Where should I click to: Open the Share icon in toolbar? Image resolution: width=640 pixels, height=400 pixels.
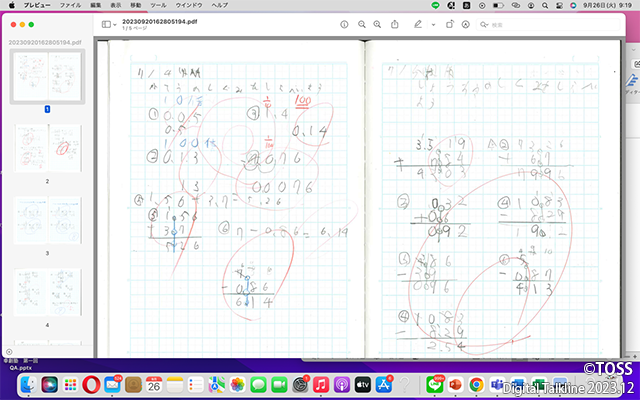pos(394,23)
